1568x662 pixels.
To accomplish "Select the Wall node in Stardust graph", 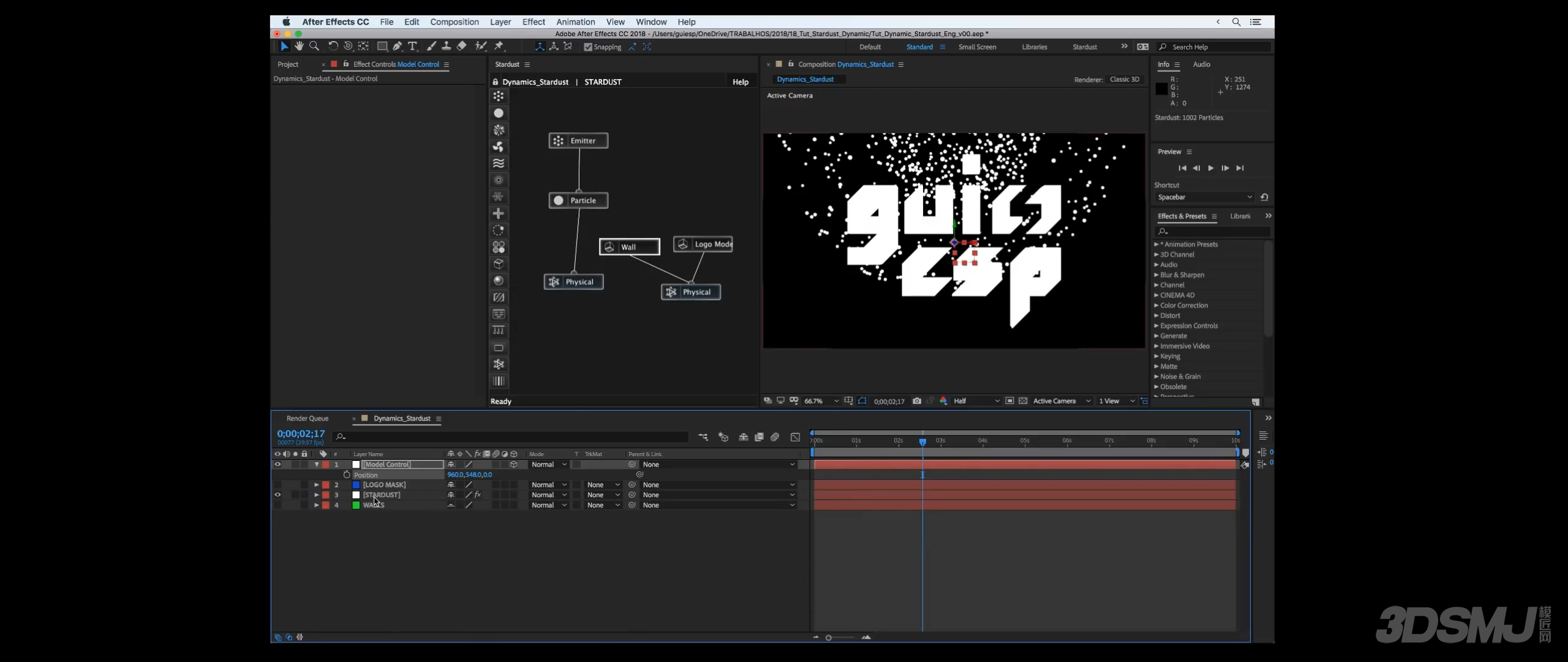I will pos(629,246).
